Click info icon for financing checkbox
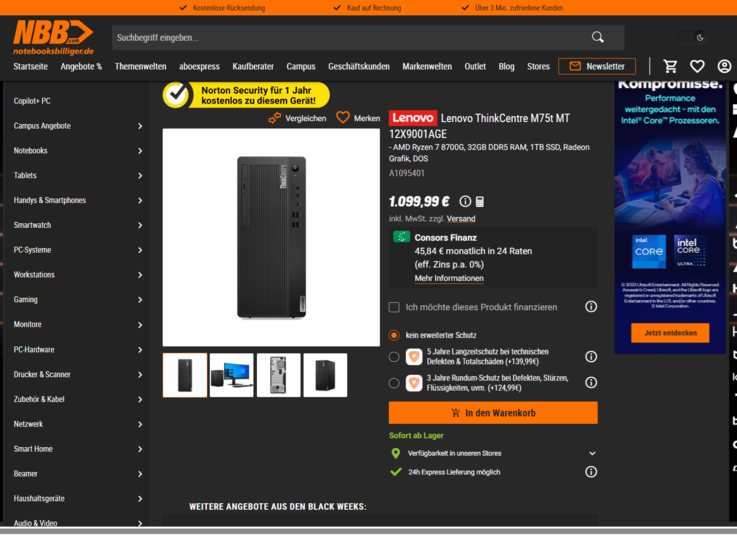The height and width of the screenshot is (536, 737). 591,307
